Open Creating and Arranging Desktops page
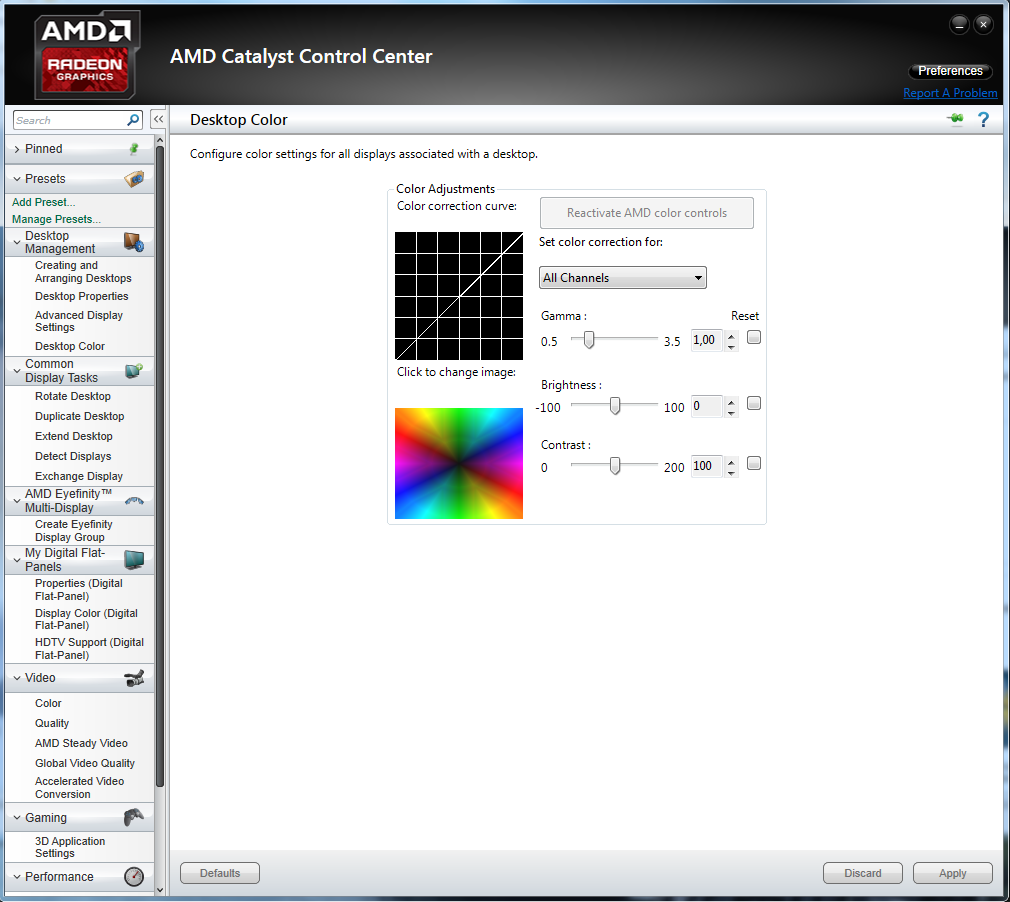 (83, 271)
